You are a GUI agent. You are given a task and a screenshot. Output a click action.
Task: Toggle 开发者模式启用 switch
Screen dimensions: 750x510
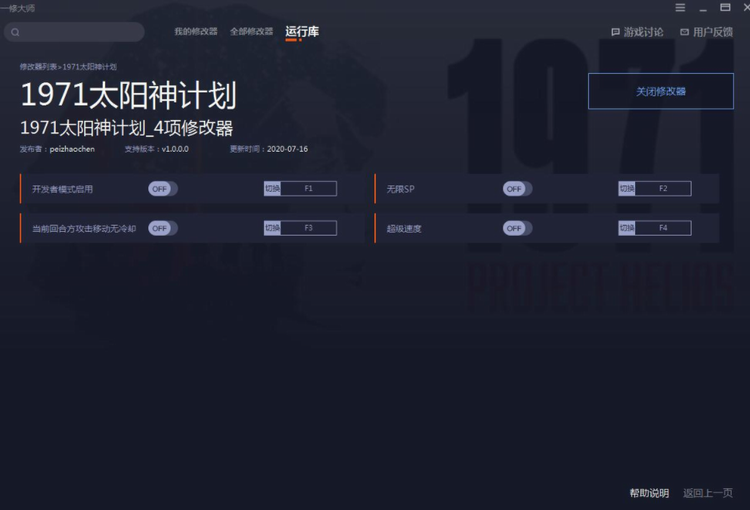coord(163,189)
